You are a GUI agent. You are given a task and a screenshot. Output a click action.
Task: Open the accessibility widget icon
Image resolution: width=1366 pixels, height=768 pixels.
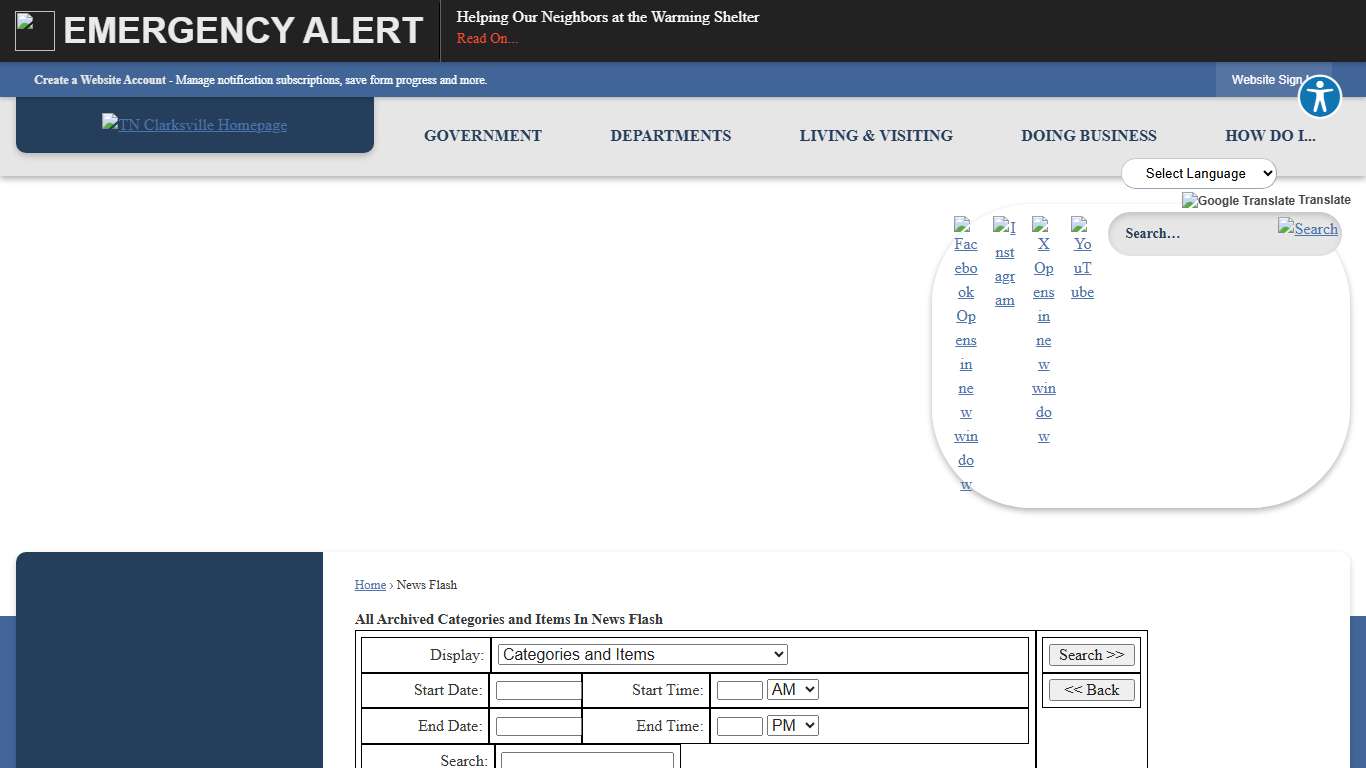tap(1319, 97)
